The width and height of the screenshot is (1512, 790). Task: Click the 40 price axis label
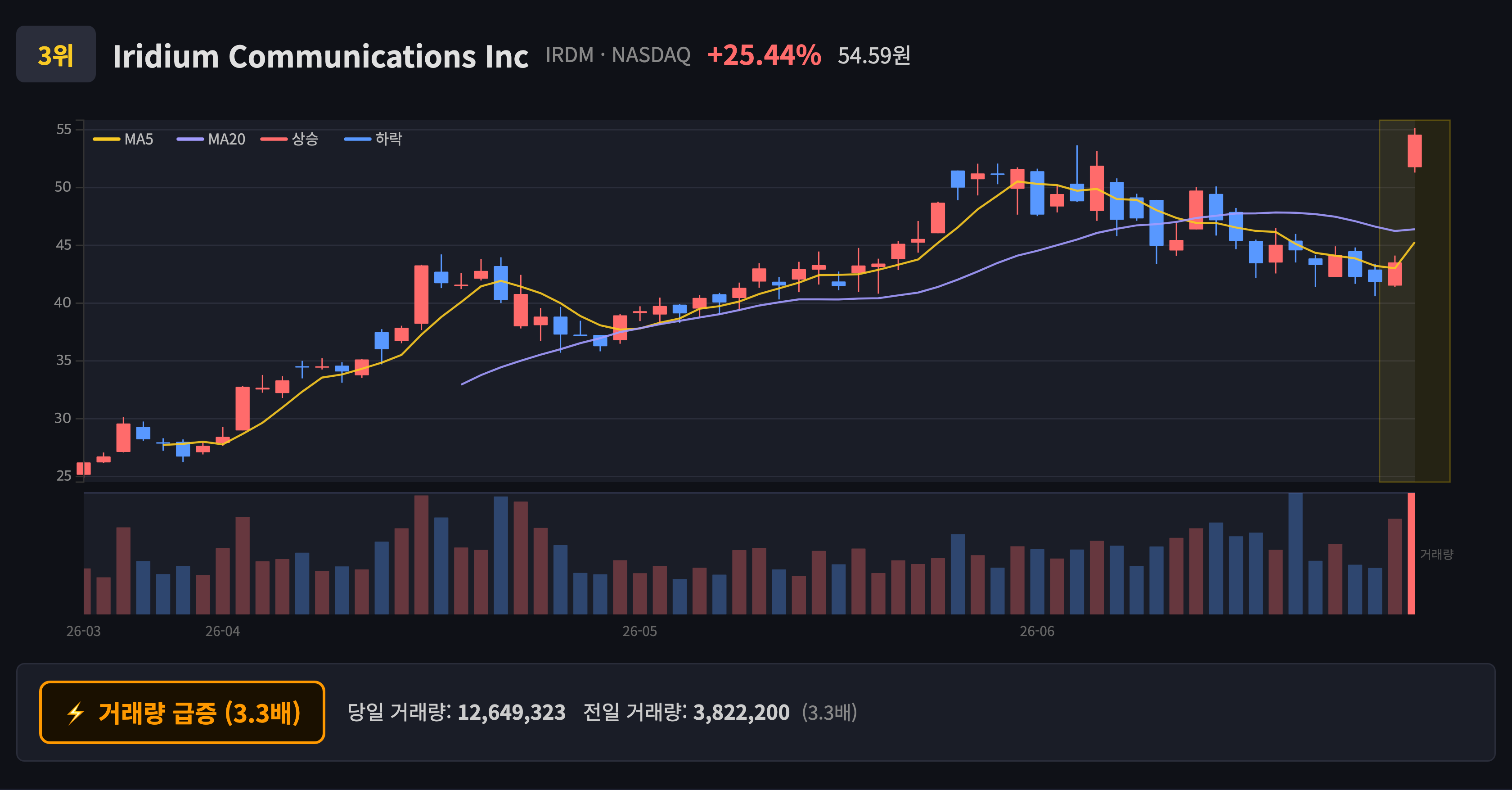[63, 303]
